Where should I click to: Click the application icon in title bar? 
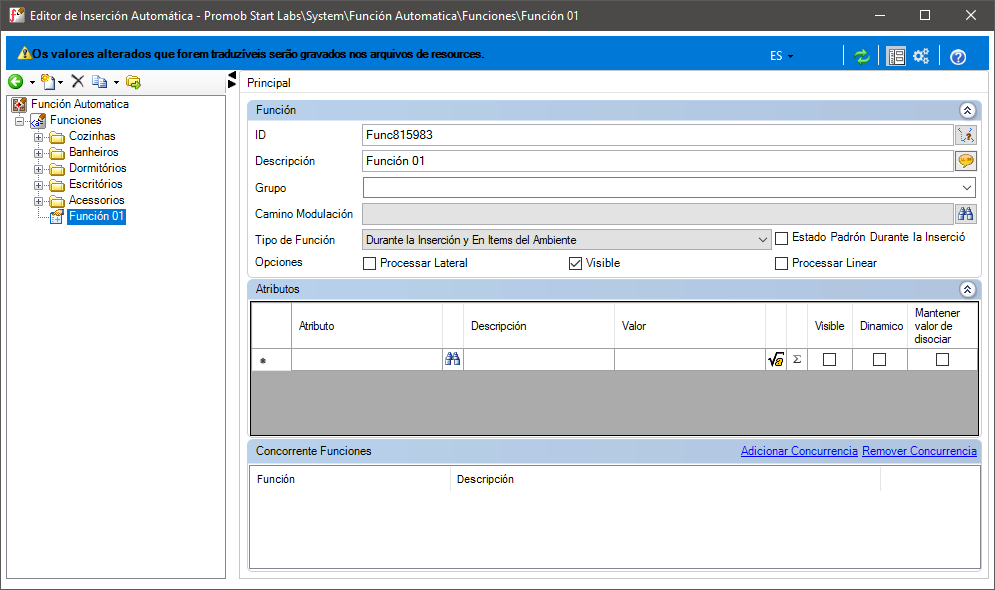(16, 15)
